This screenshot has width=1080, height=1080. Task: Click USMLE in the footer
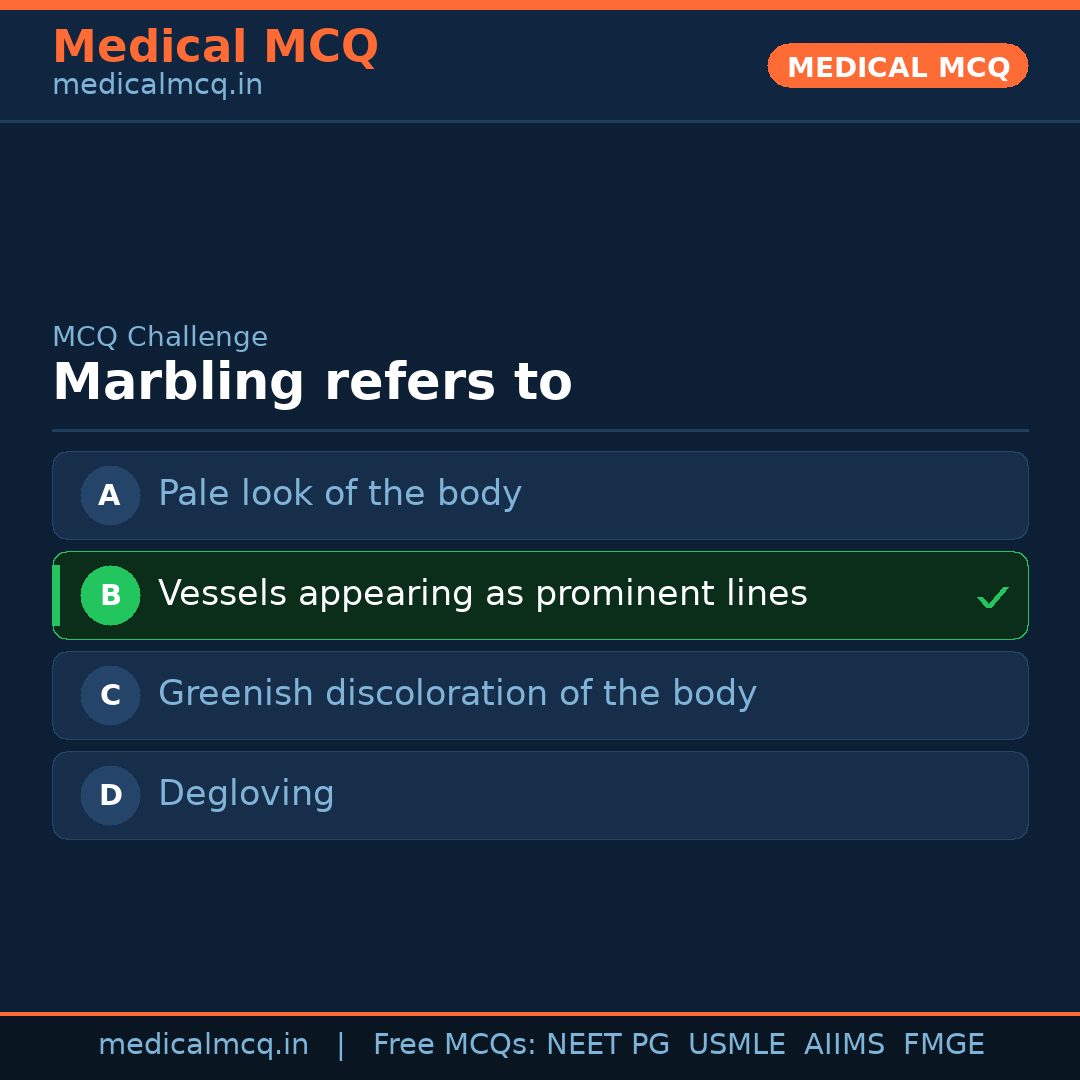pos(736,1045)
